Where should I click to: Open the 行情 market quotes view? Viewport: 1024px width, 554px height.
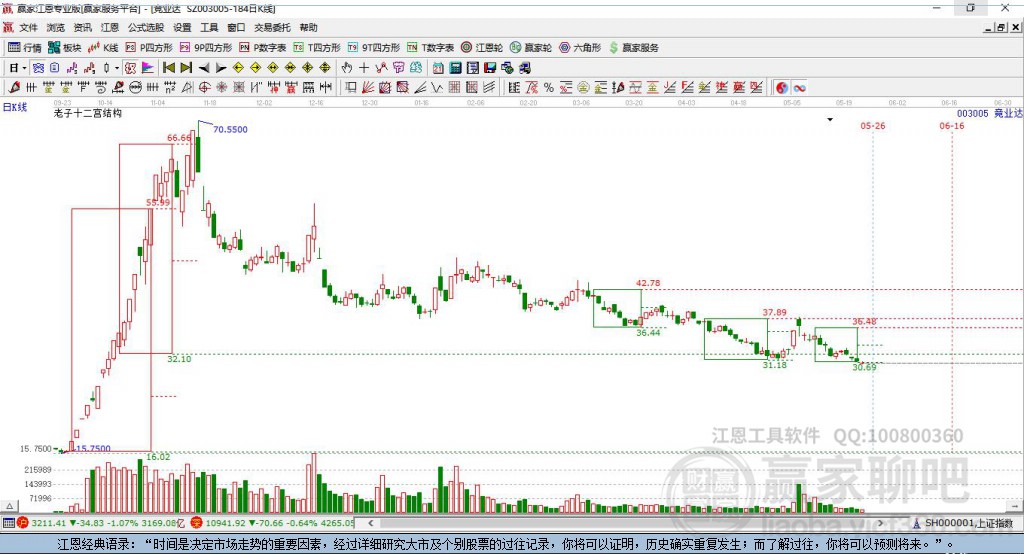[24, 48]
